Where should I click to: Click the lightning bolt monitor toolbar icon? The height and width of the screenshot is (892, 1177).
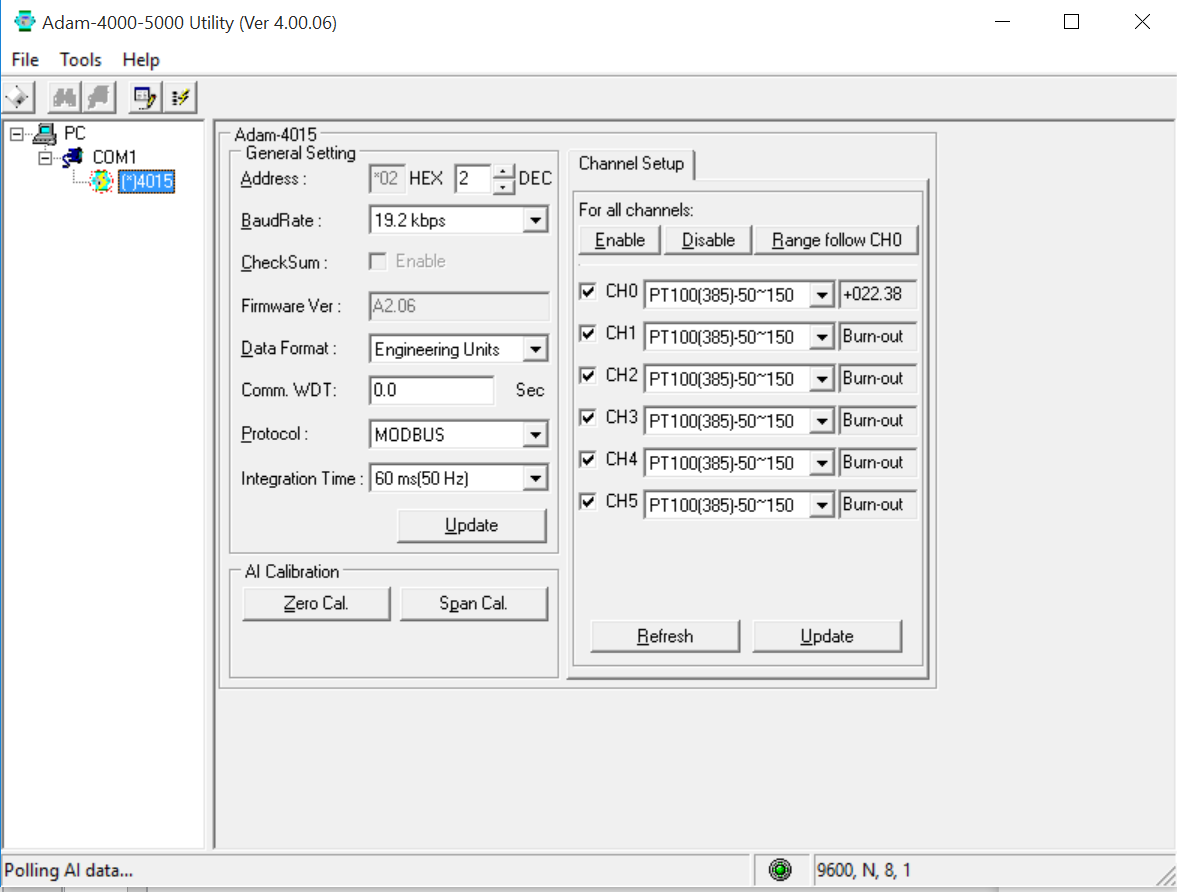coord(180,97)
